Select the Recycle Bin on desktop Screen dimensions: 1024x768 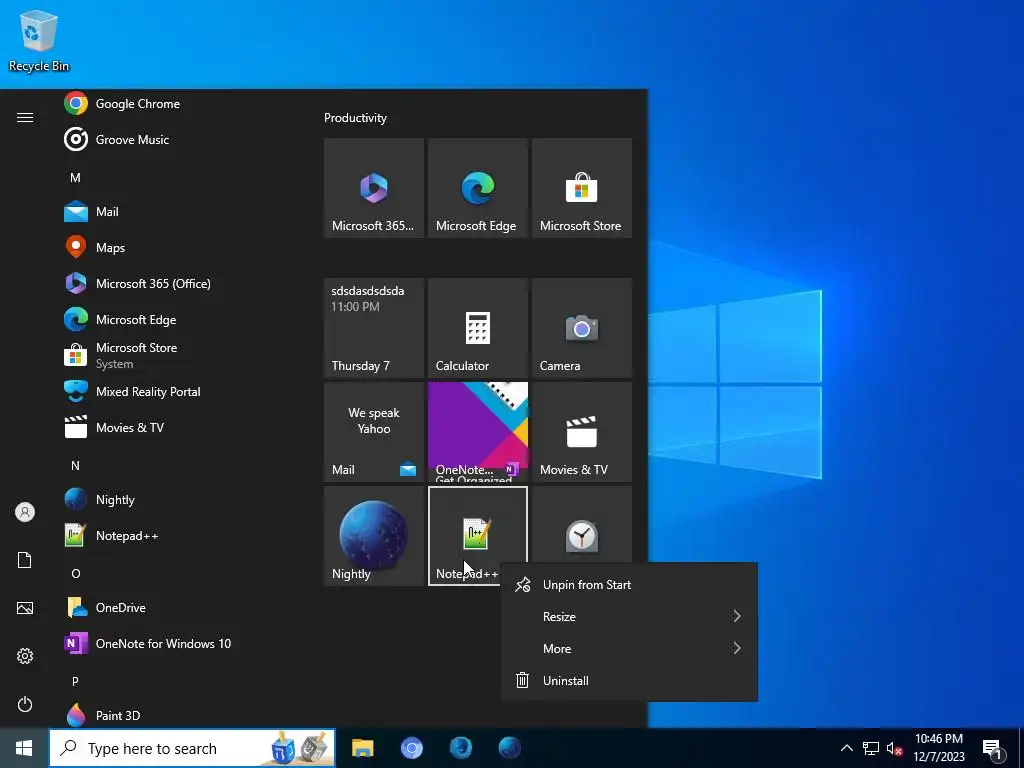click(x=39, y=40)
